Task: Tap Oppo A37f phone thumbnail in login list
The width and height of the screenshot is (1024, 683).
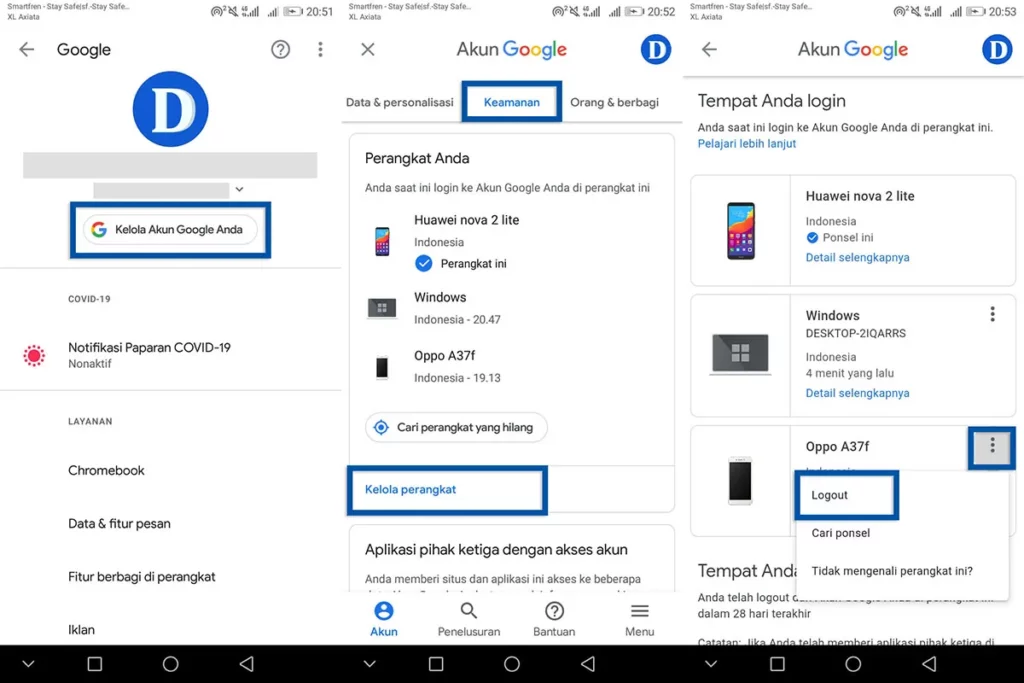Action: tap(741, 481)
